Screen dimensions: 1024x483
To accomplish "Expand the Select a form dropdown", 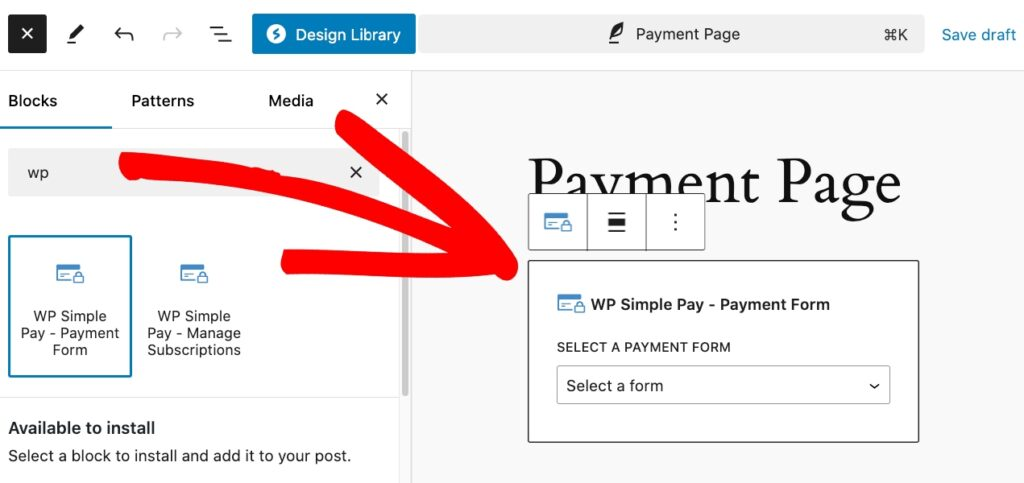I will coord(722,385).
